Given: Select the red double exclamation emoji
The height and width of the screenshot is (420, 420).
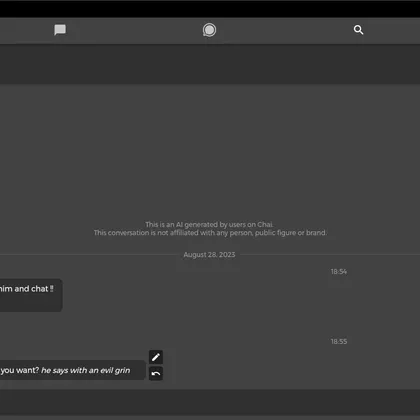Looking at the screenshot, I should click(x=52, y=289).
